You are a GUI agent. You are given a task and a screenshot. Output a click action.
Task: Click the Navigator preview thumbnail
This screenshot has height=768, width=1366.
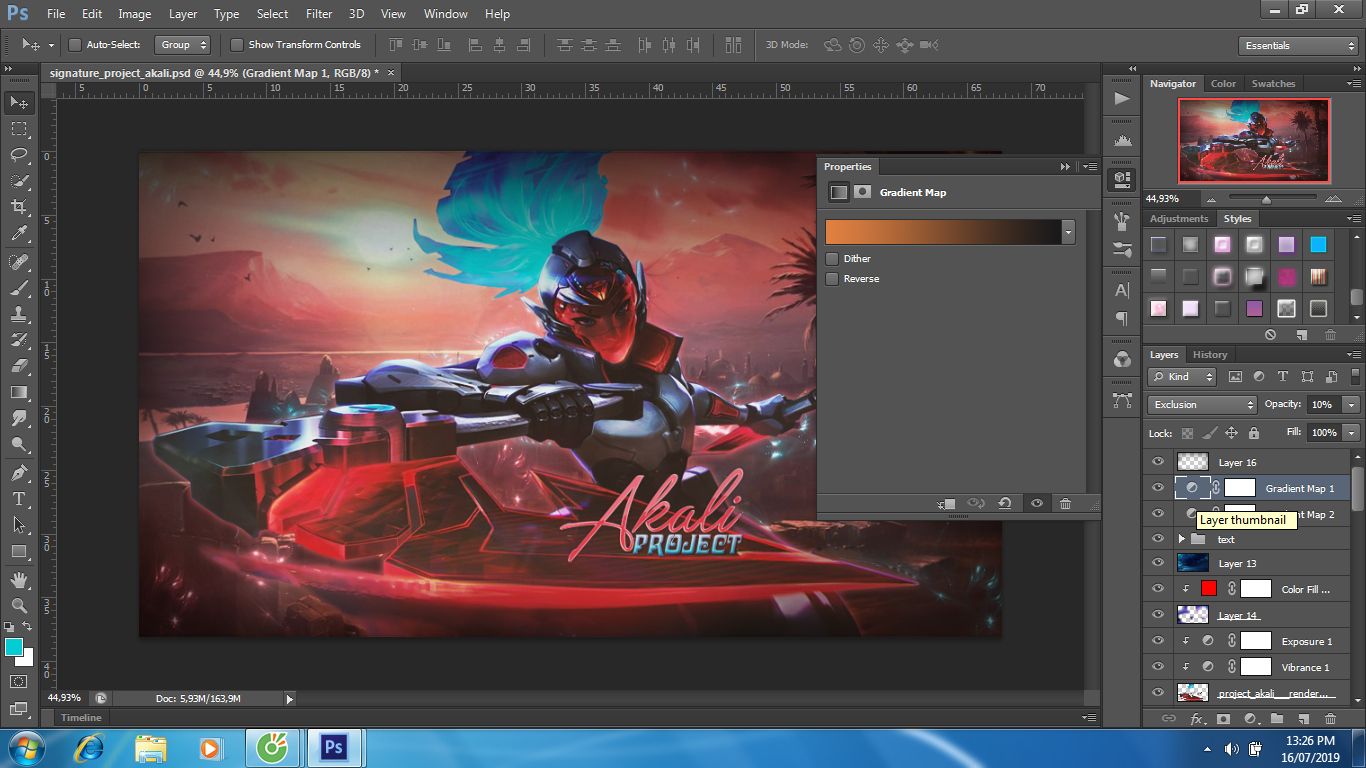[x=1254, y=141]
